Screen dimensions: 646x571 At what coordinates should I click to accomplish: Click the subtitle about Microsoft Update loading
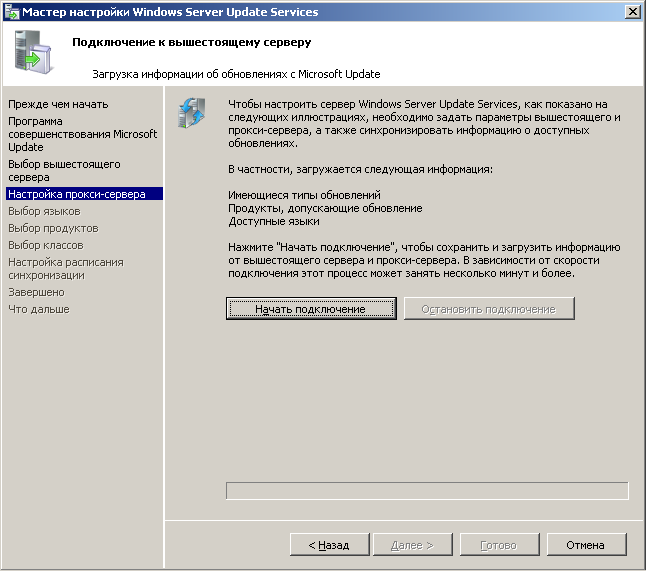[x=236, y=74]
